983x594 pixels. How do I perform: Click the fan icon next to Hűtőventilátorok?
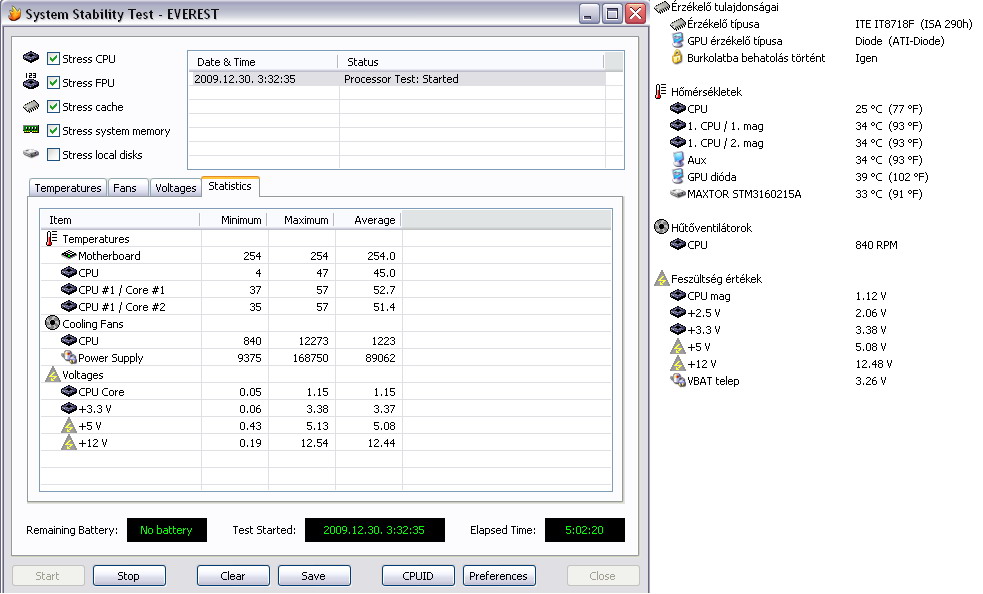(661, 226)
